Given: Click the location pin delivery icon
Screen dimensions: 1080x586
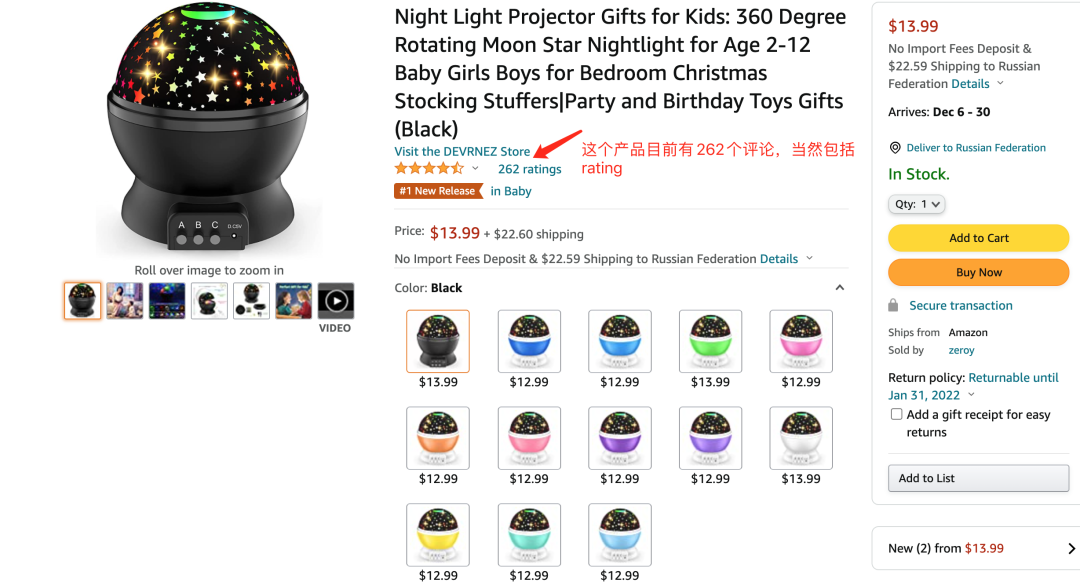Looking at the screenshot, I should (895, 148).
